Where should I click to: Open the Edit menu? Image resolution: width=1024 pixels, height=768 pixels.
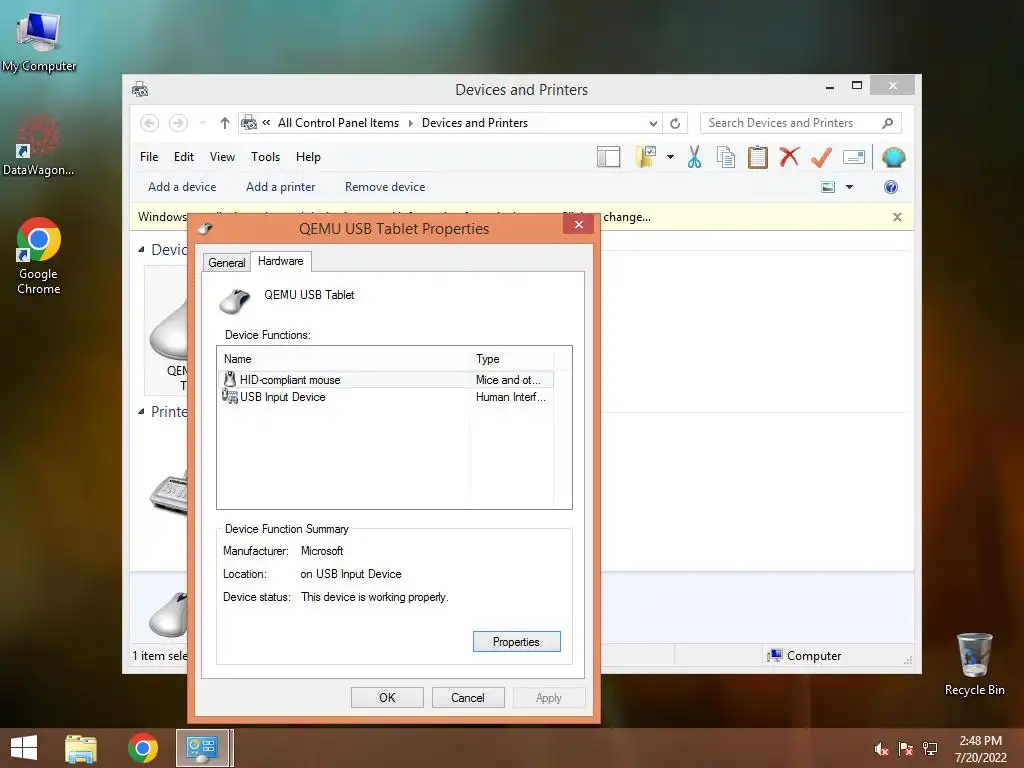point(184,157)
